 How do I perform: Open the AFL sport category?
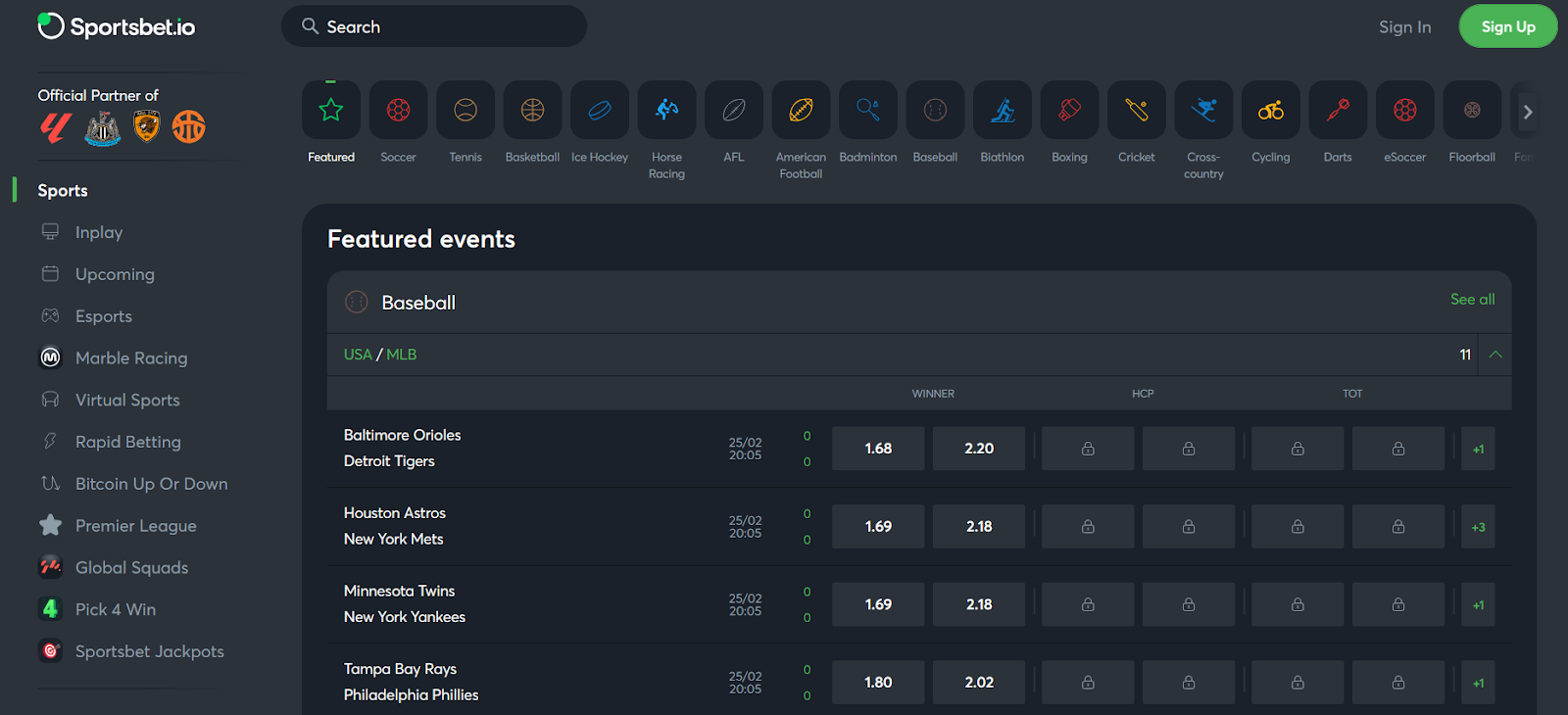[x=734, y=110]
